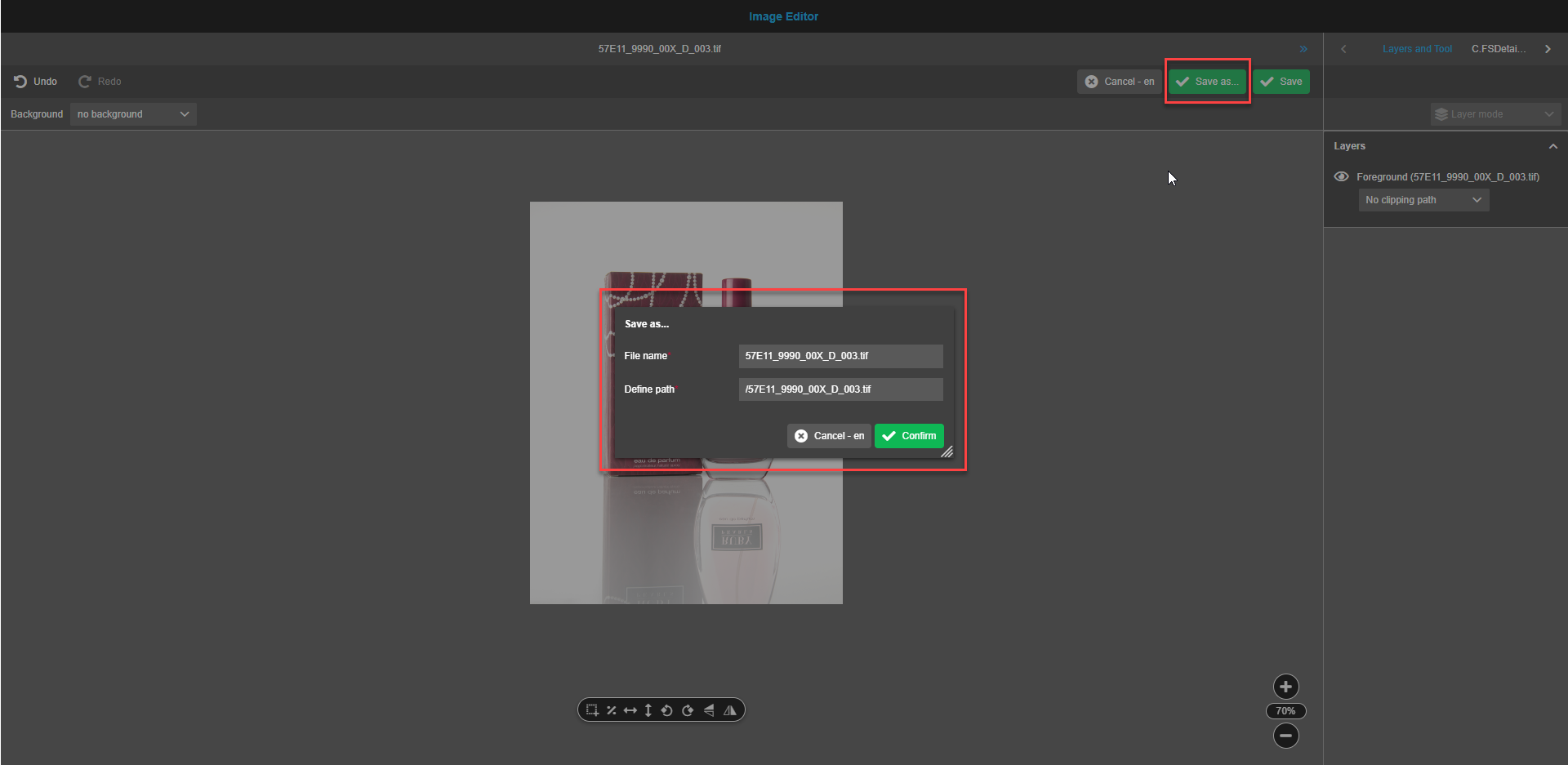Select the vertical stretch tool
This screenshot has width=1568, height=765.
pos(648,709)
